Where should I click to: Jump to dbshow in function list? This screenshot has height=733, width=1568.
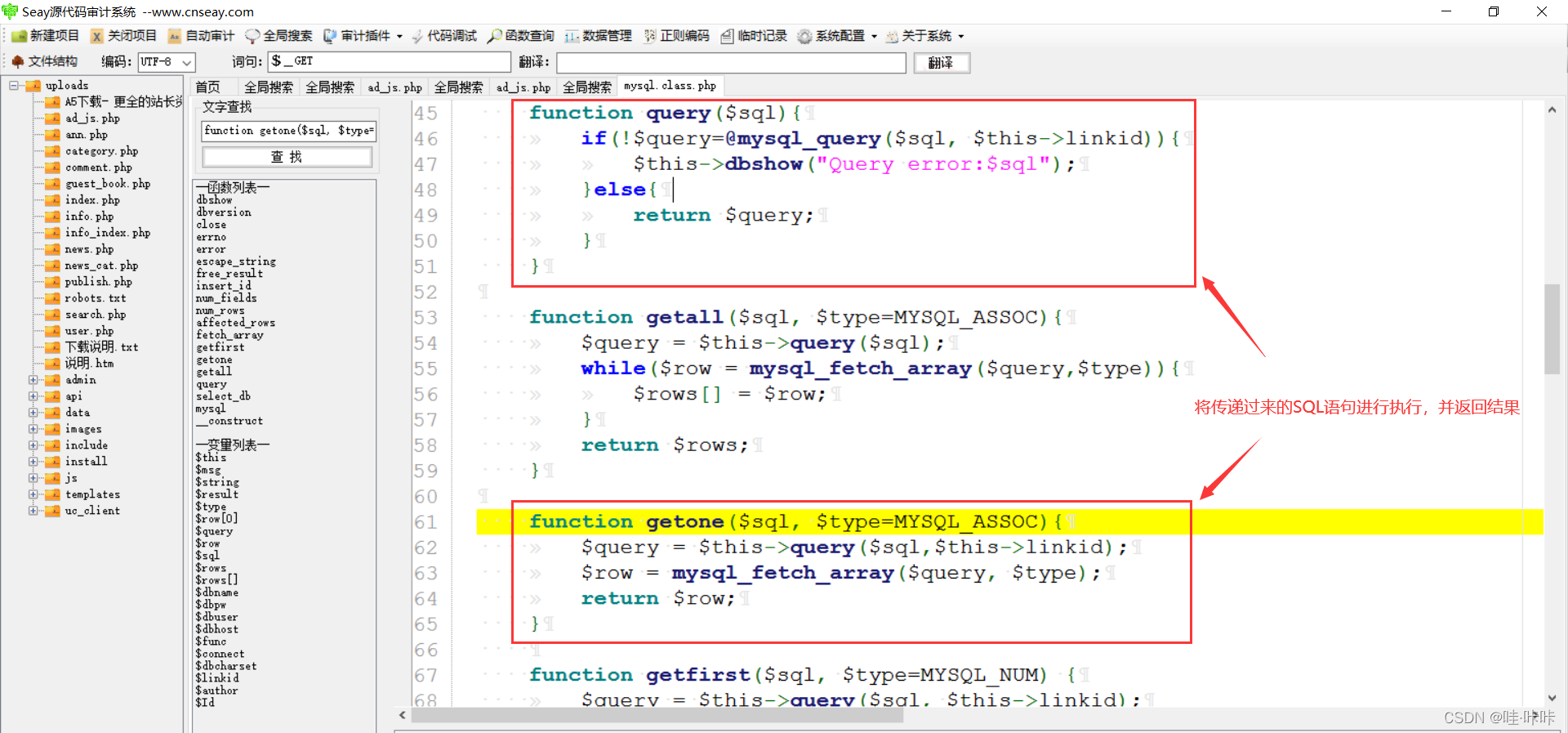(x=214, y=200)
